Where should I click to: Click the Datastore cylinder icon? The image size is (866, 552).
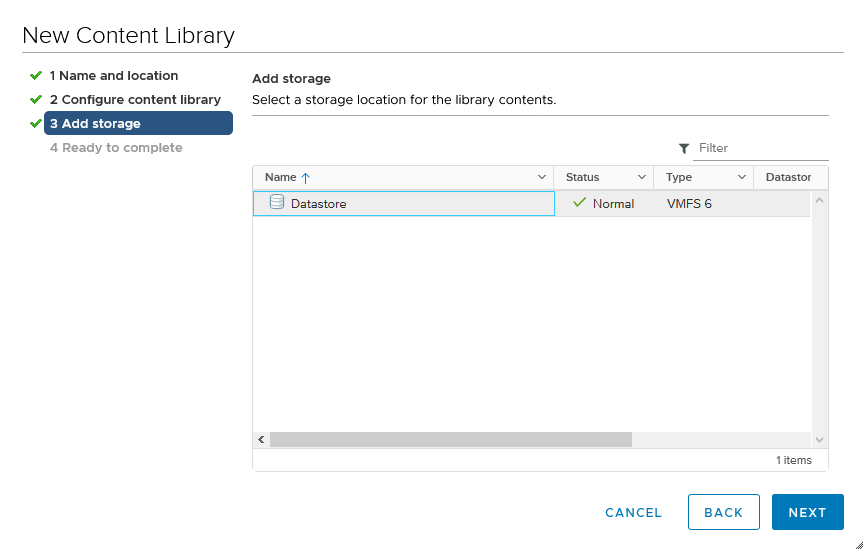tap(277, 202)
